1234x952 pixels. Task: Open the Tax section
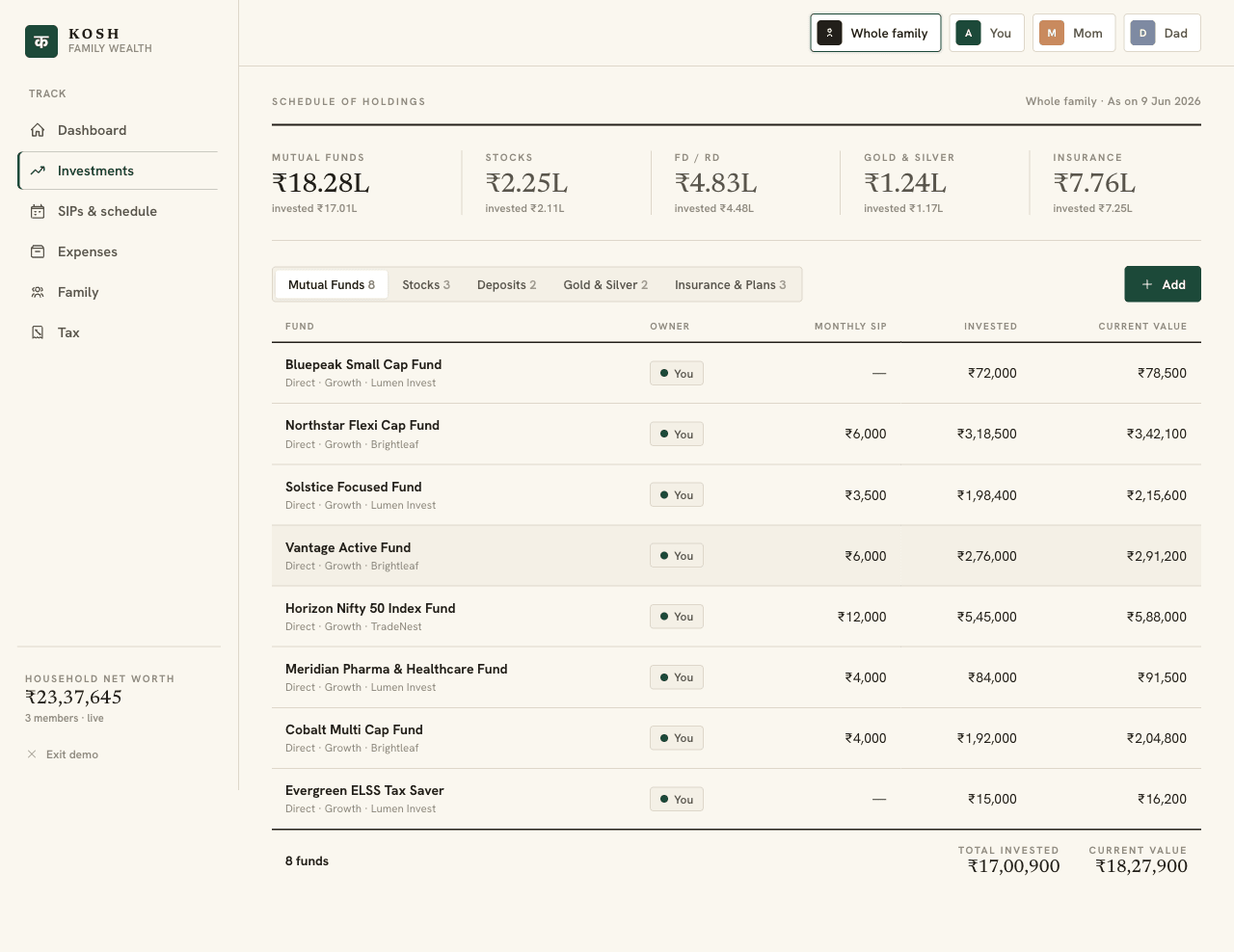click(x=118, y=332)
